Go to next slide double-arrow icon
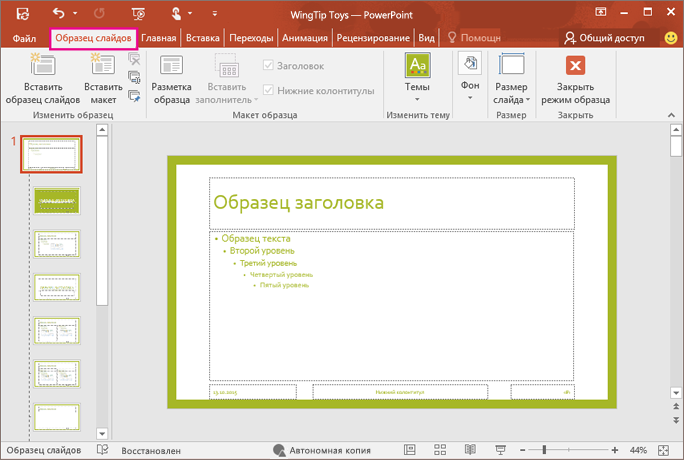The width and height of the screenshot is (684, 460). pyautogui.click(x=676, y=420)
